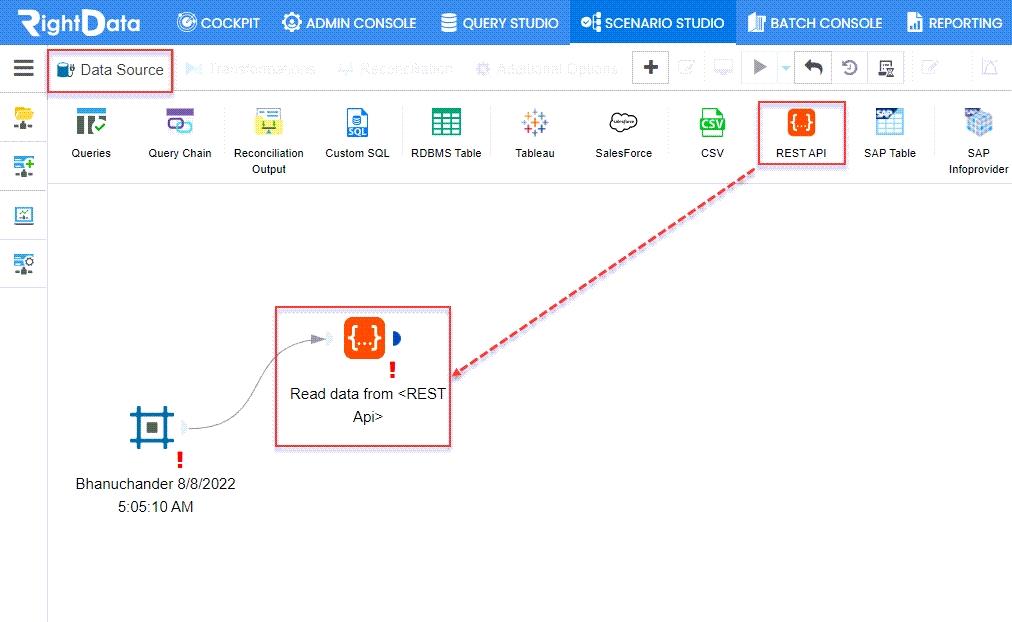Viewport: 1012px width, 622px height.
Task: Click the Query Chain icon
Action: [x=180, y=124]
